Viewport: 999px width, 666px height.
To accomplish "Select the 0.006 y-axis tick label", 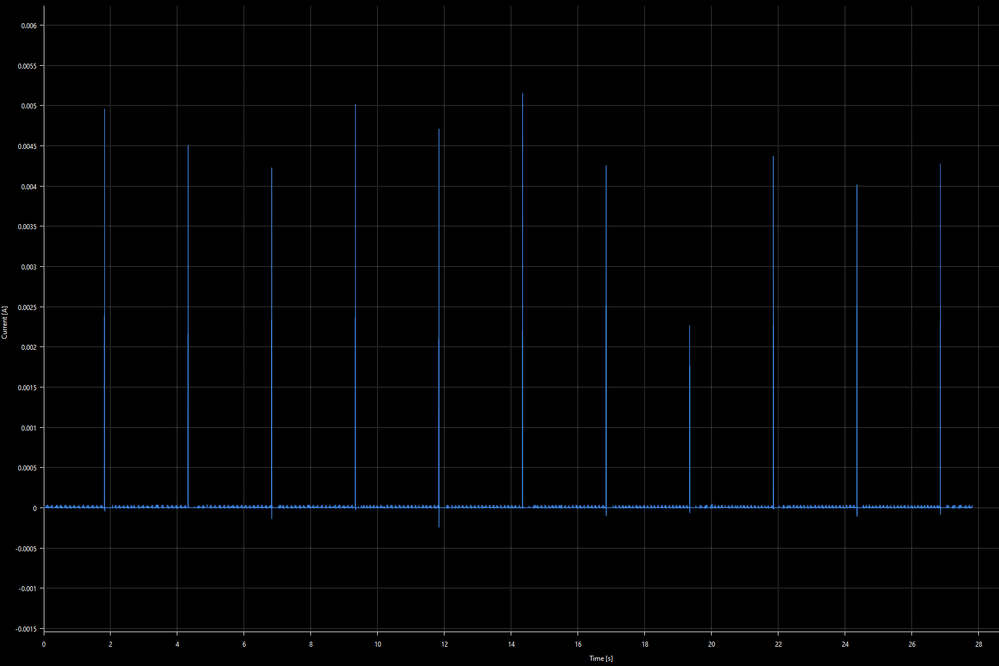I will tap(29, 25).
